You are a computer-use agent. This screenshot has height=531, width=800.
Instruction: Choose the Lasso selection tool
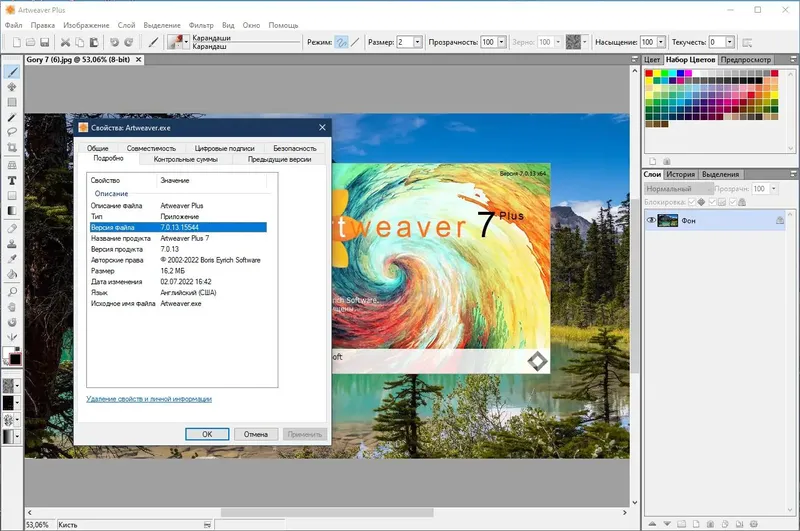coord(12,132)
